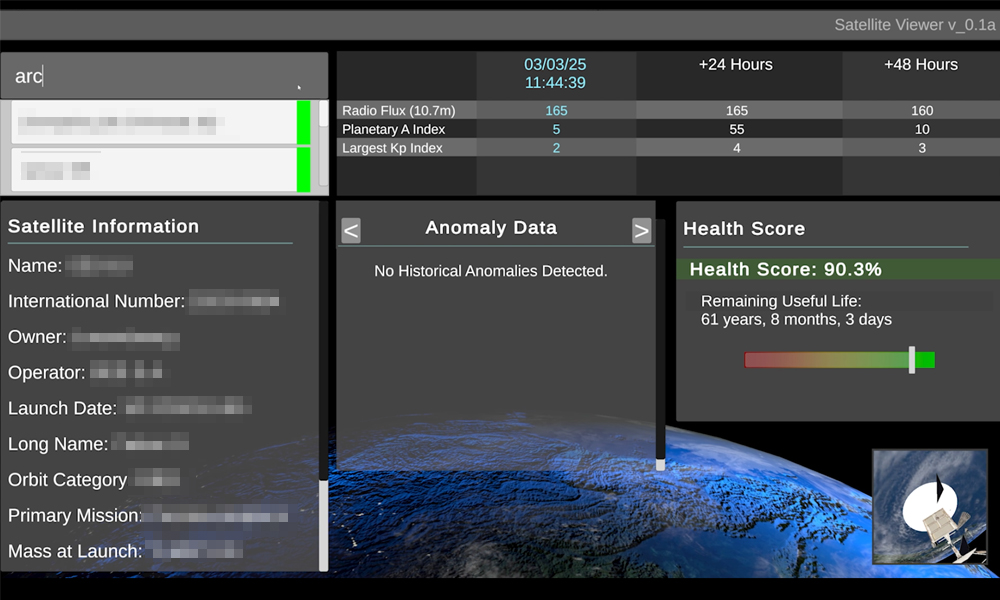Click the 'Owner:' field label
This screenshot has height=600, width=1000.
(37, 337)
